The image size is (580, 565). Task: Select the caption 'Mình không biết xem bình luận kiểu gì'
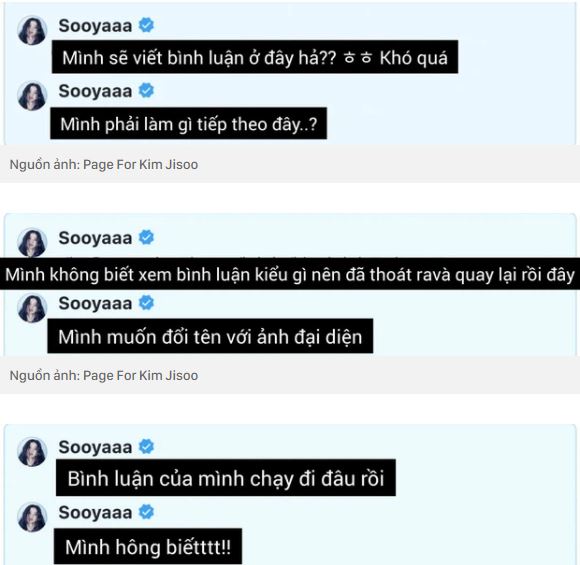290,274
